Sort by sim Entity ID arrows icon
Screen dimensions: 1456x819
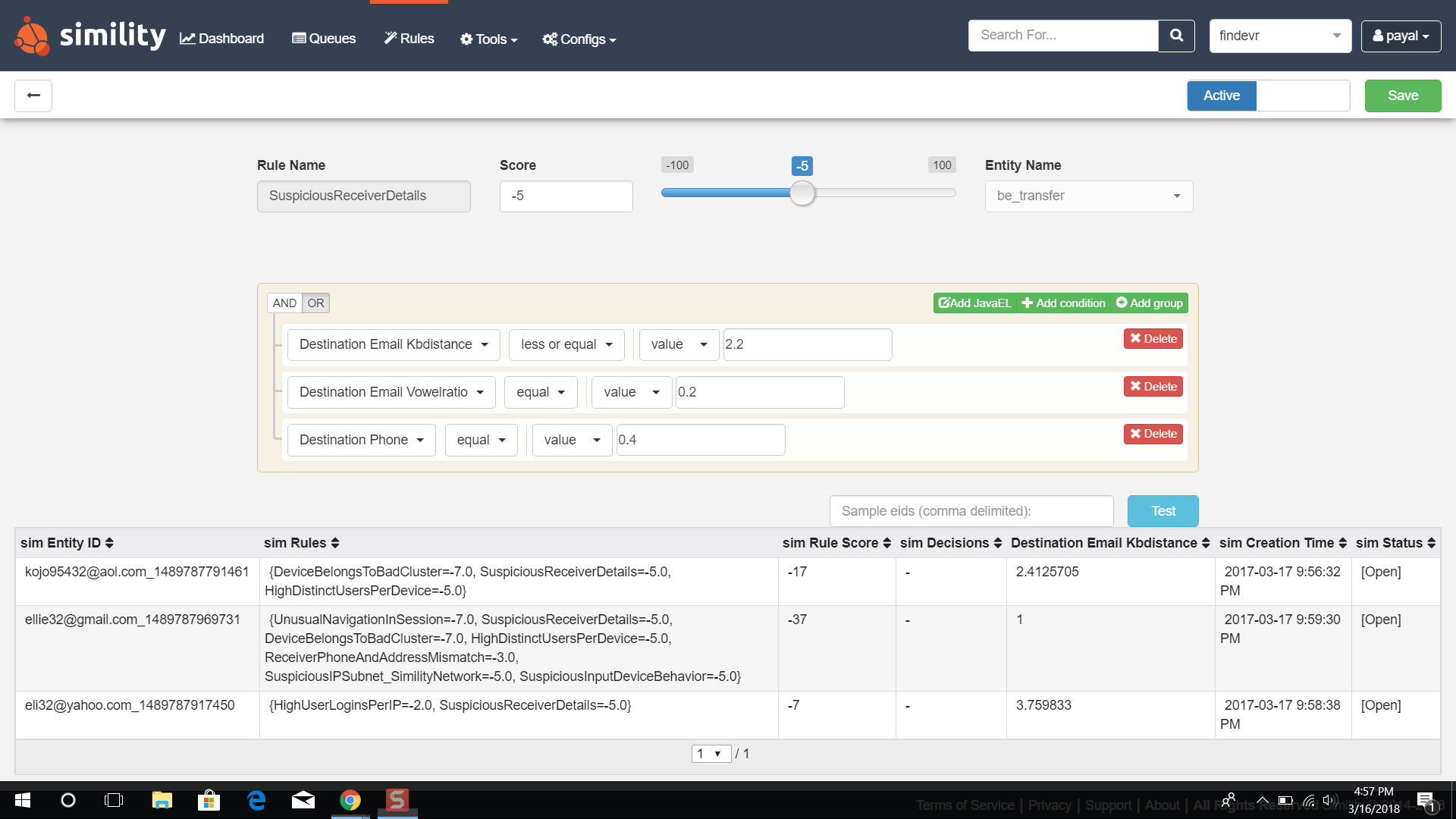click(x=109, y=543)
